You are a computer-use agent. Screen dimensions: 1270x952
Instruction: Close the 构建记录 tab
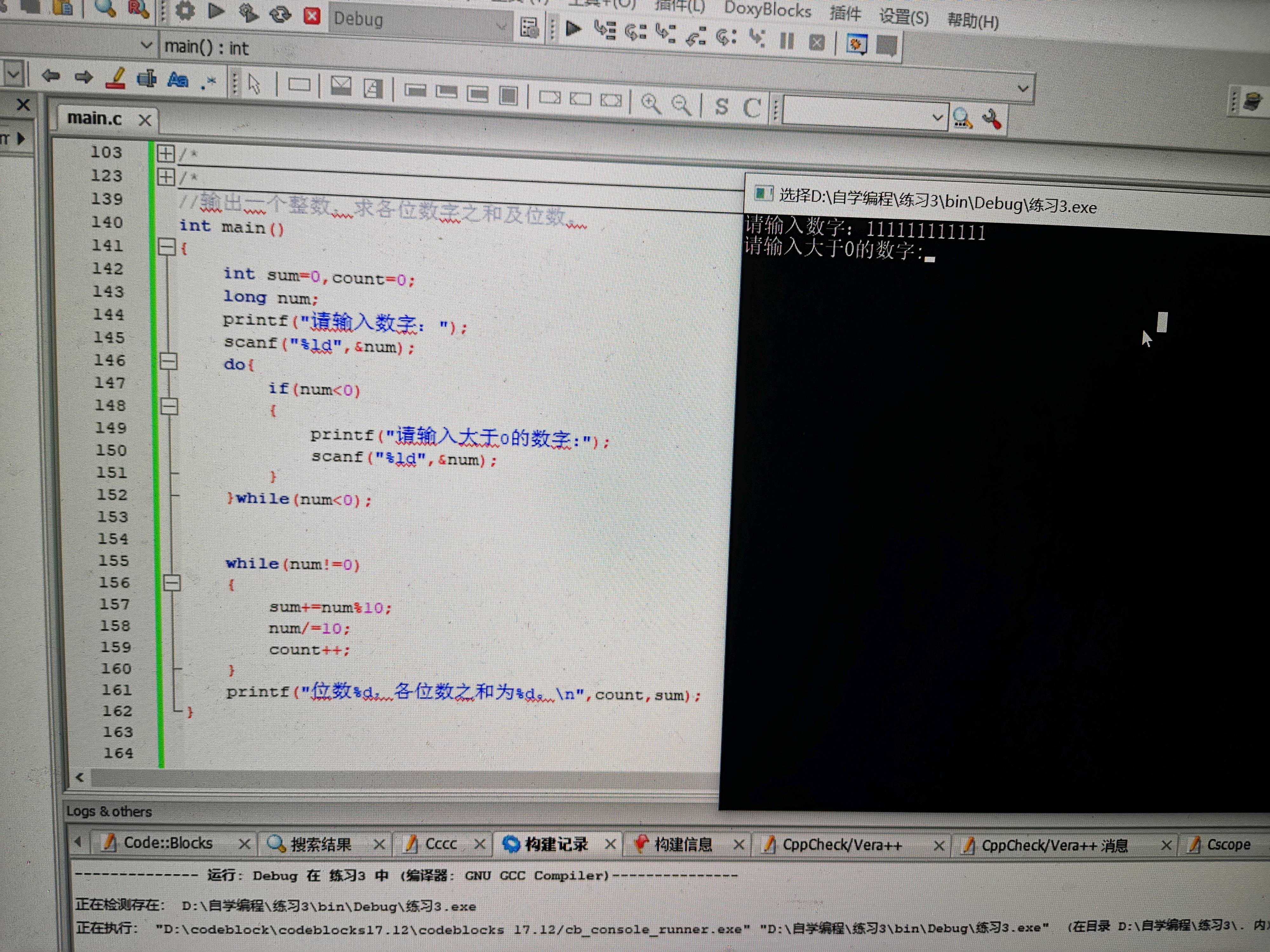click(610, 844)
